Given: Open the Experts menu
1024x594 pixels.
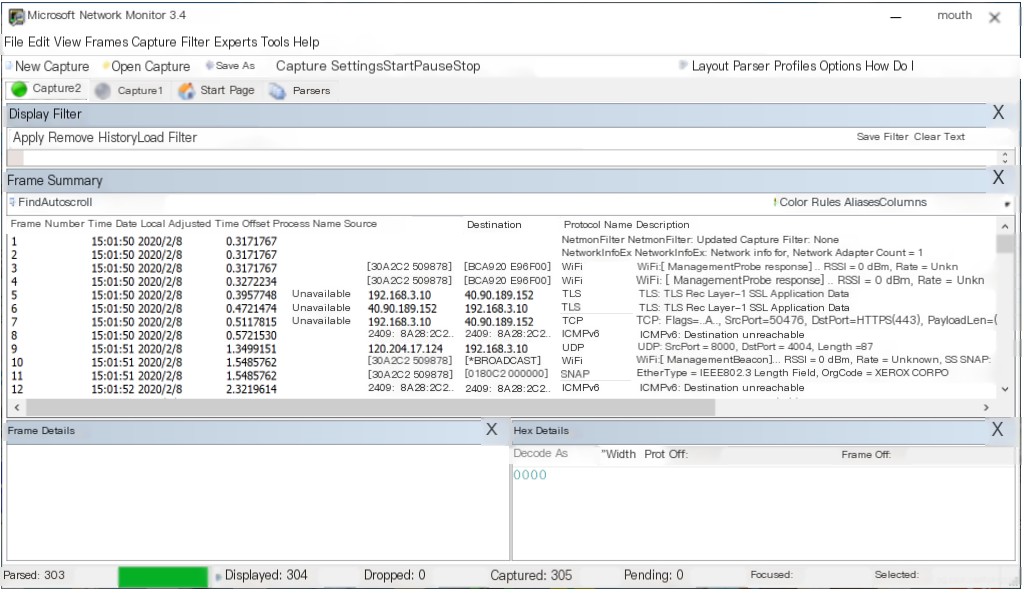Looking at the screenshot, I should point(236,42).
